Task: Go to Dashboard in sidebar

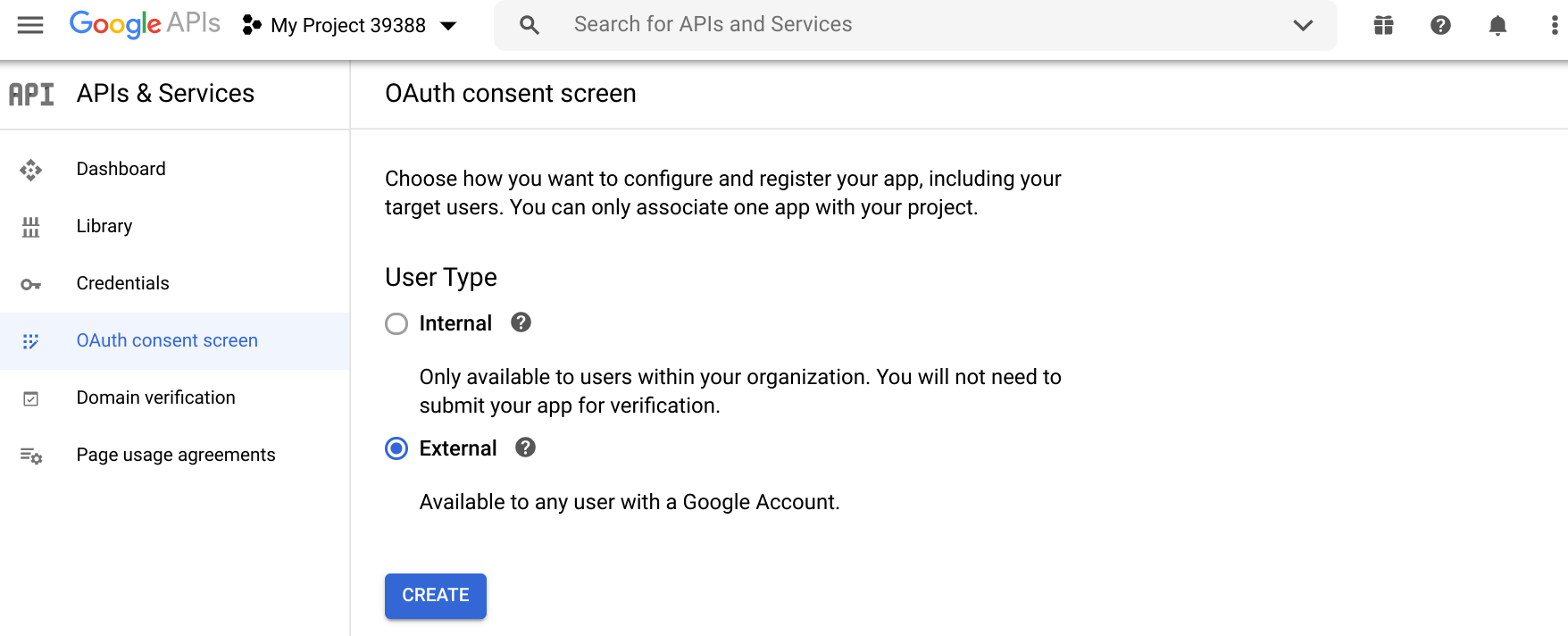Action: click(121, 169)
